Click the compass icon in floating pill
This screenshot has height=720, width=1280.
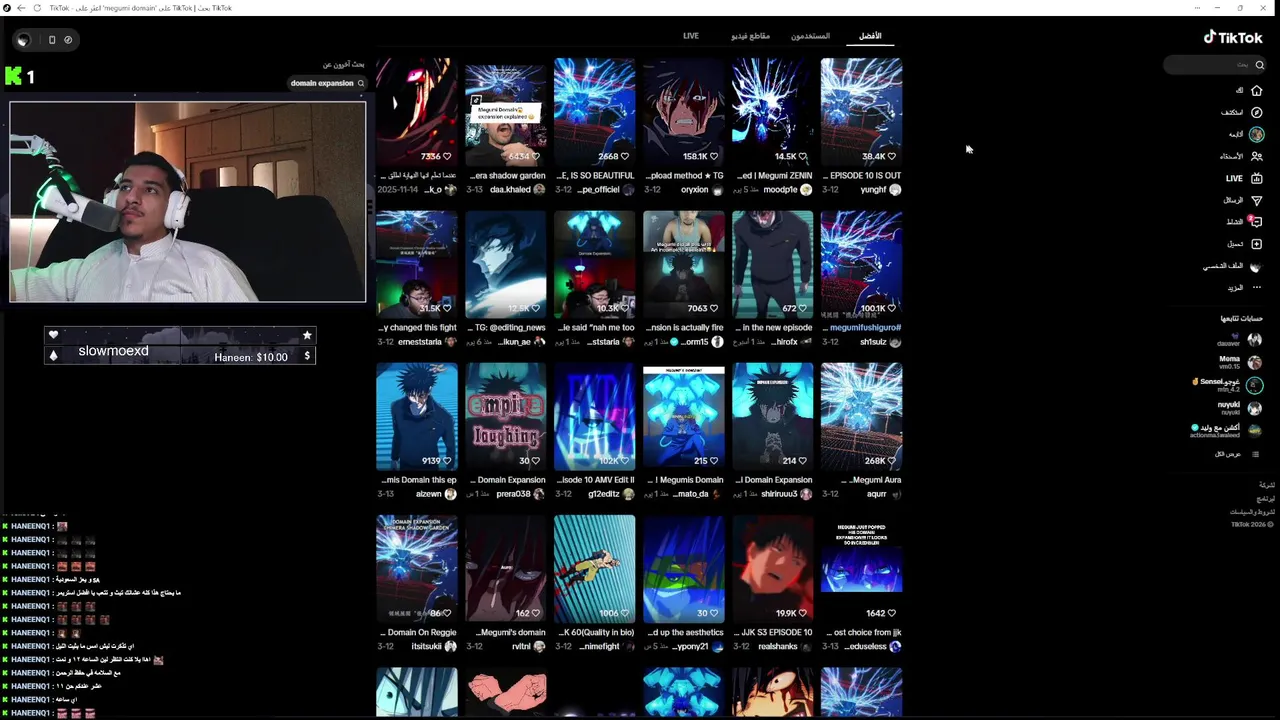(68, 40)
